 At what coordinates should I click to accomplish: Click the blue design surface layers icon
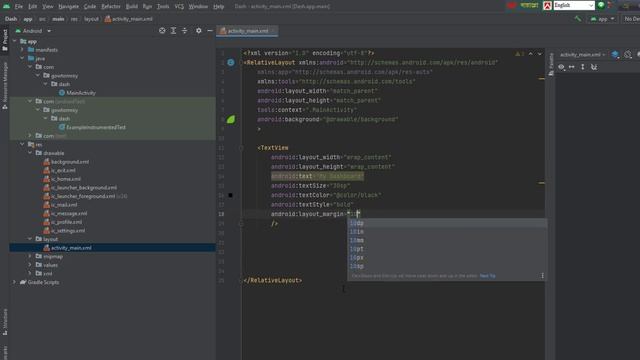click(x=615, y=54)
